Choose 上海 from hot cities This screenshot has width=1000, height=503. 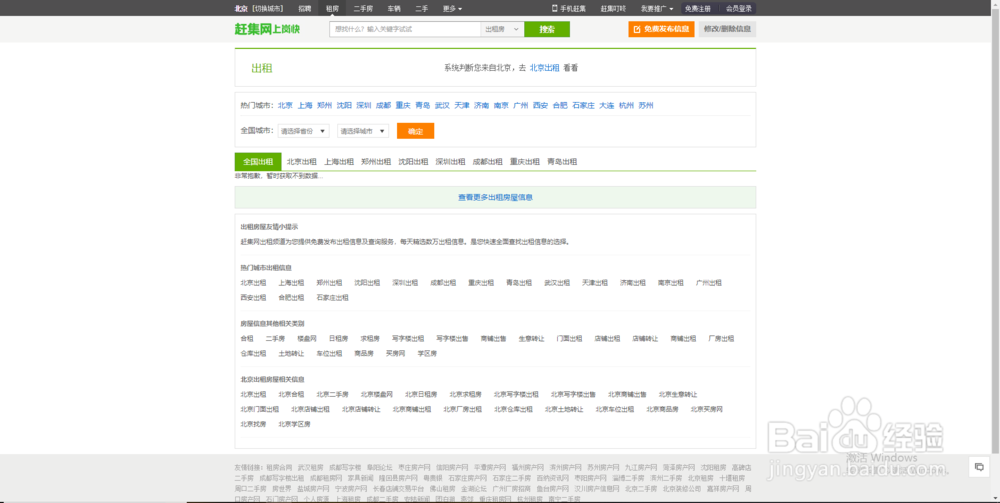pos(305,105)
